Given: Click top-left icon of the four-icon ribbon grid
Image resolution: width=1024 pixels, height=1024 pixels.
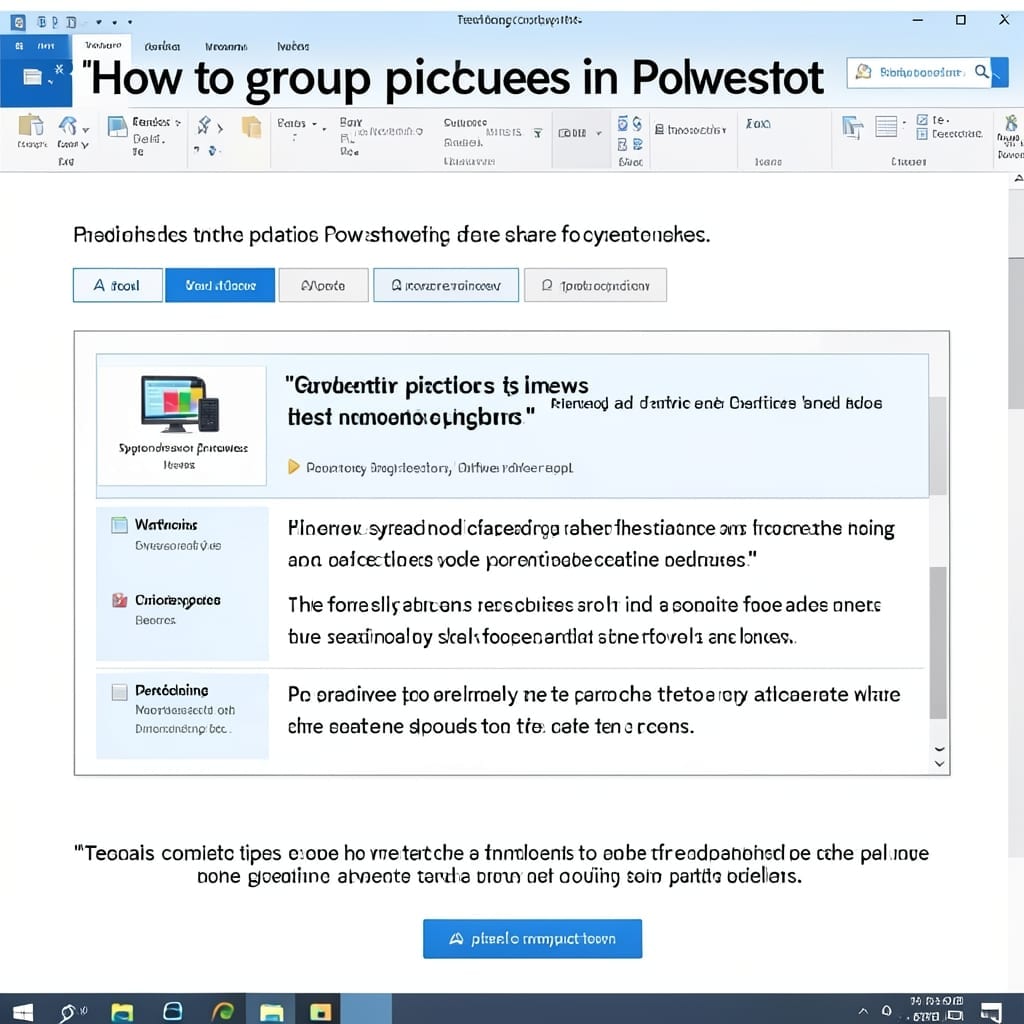Looking at the screenshot, I should 622,123.
